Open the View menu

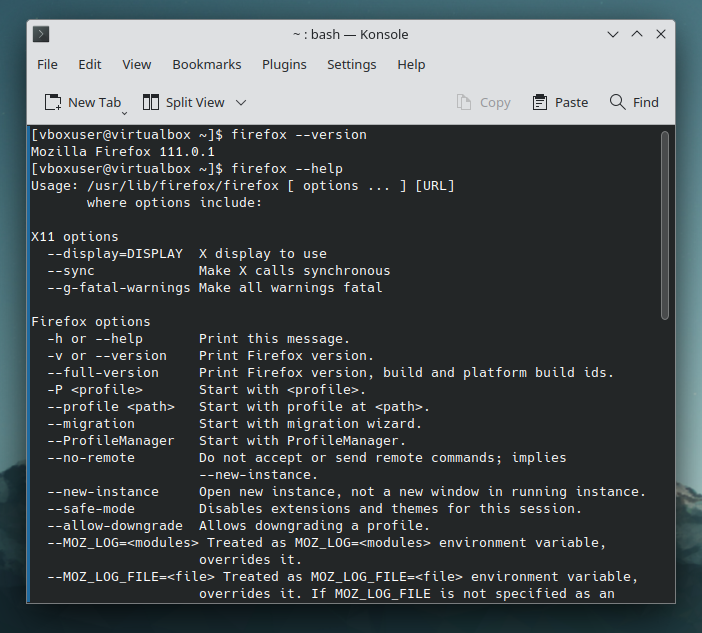click(x=137, y=64)
